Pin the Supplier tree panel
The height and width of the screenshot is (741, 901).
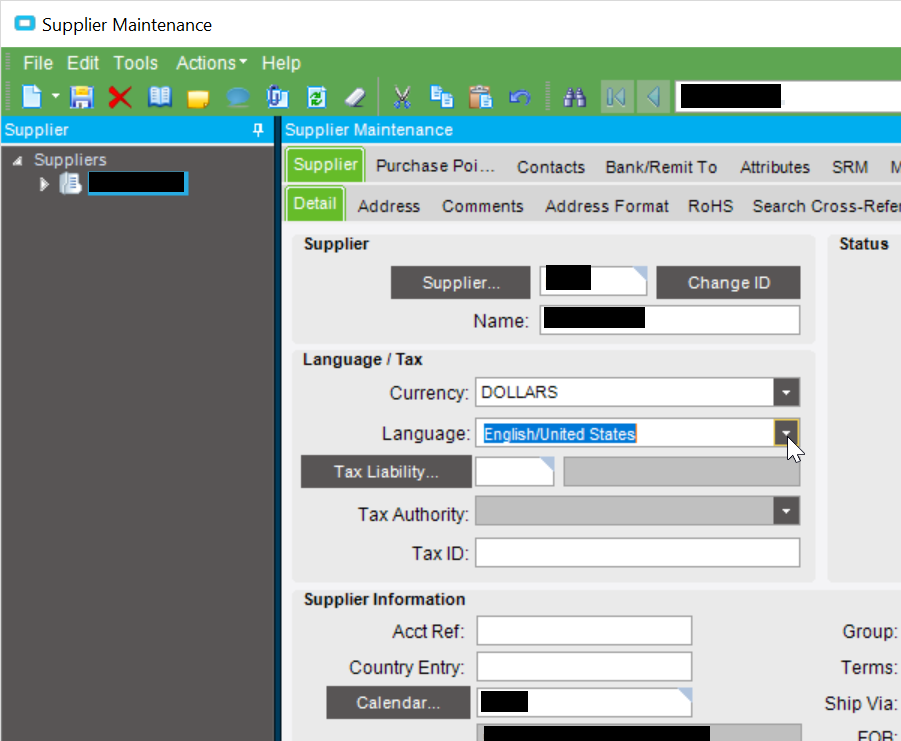pyautogui.click(x=258, y=130)
